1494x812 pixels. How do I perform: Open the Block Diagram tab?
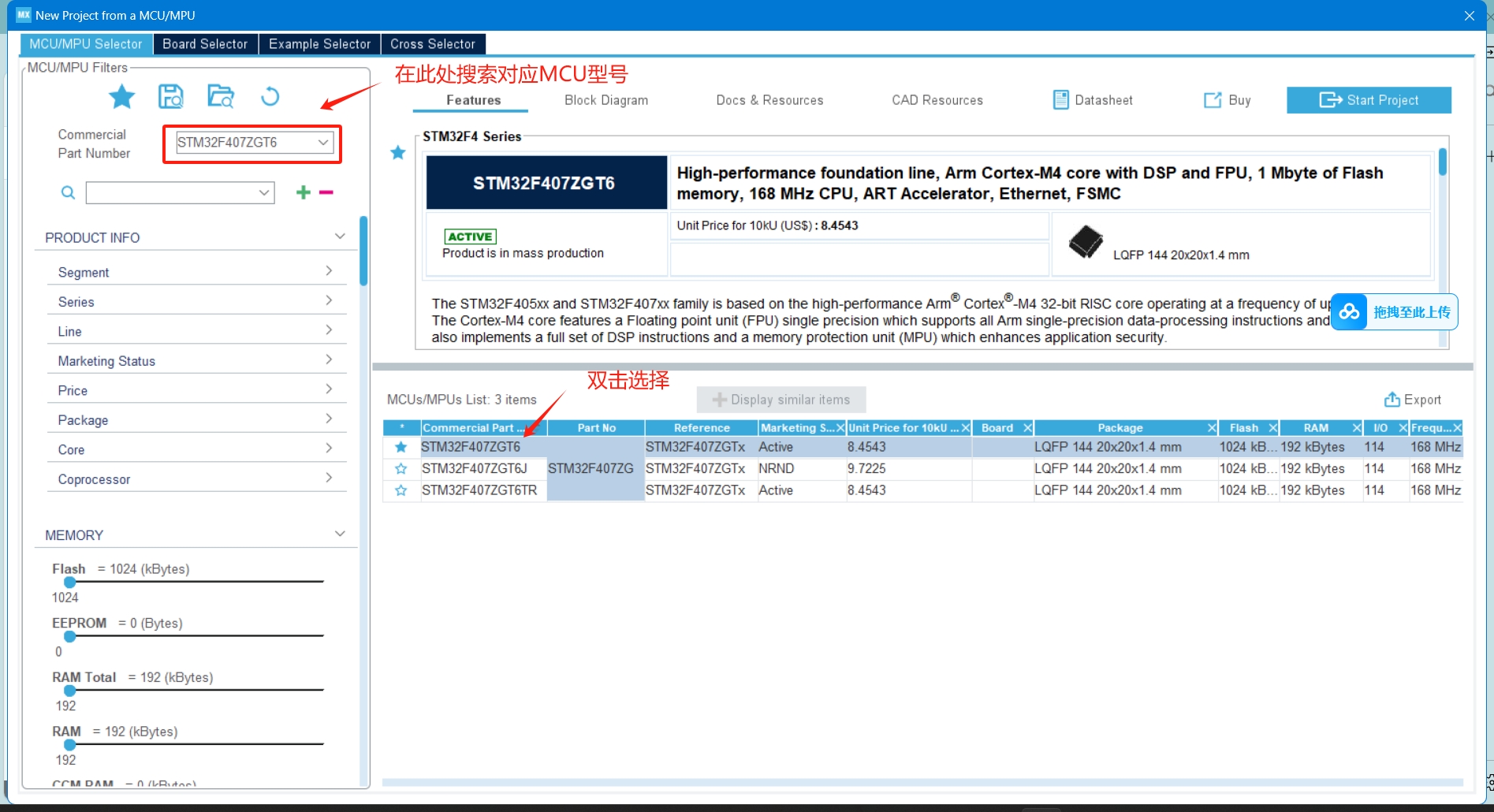(x=606, y=100)
